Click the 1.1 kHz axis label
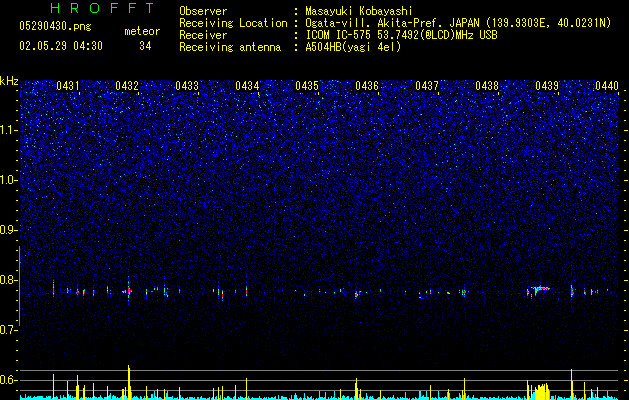 click(x=9, y=130)
